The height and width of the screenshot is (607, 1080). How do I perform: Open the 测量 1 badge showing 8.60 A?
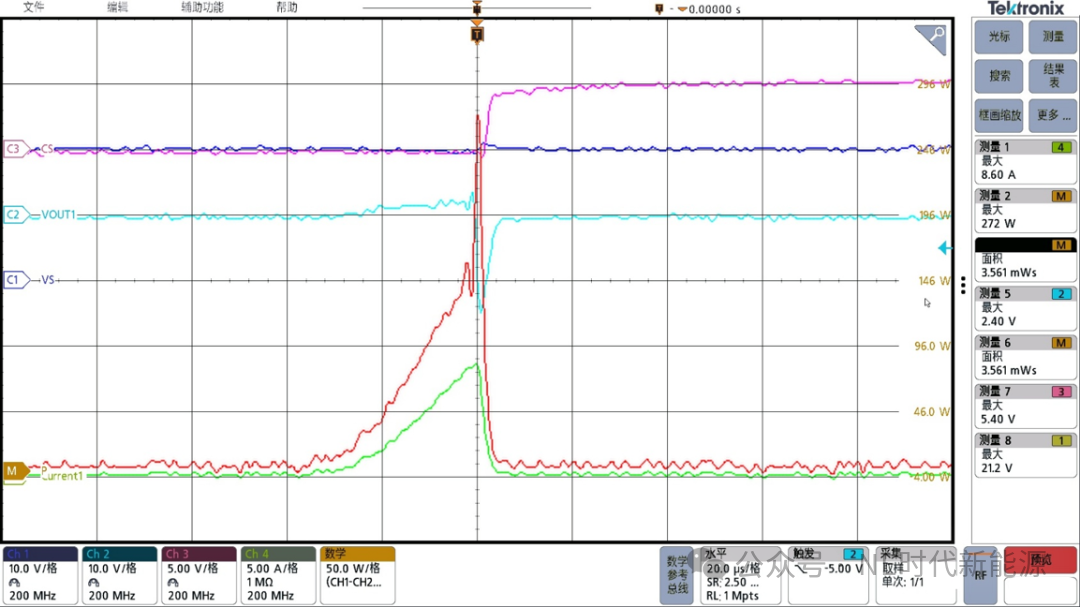click(1025, 161)
